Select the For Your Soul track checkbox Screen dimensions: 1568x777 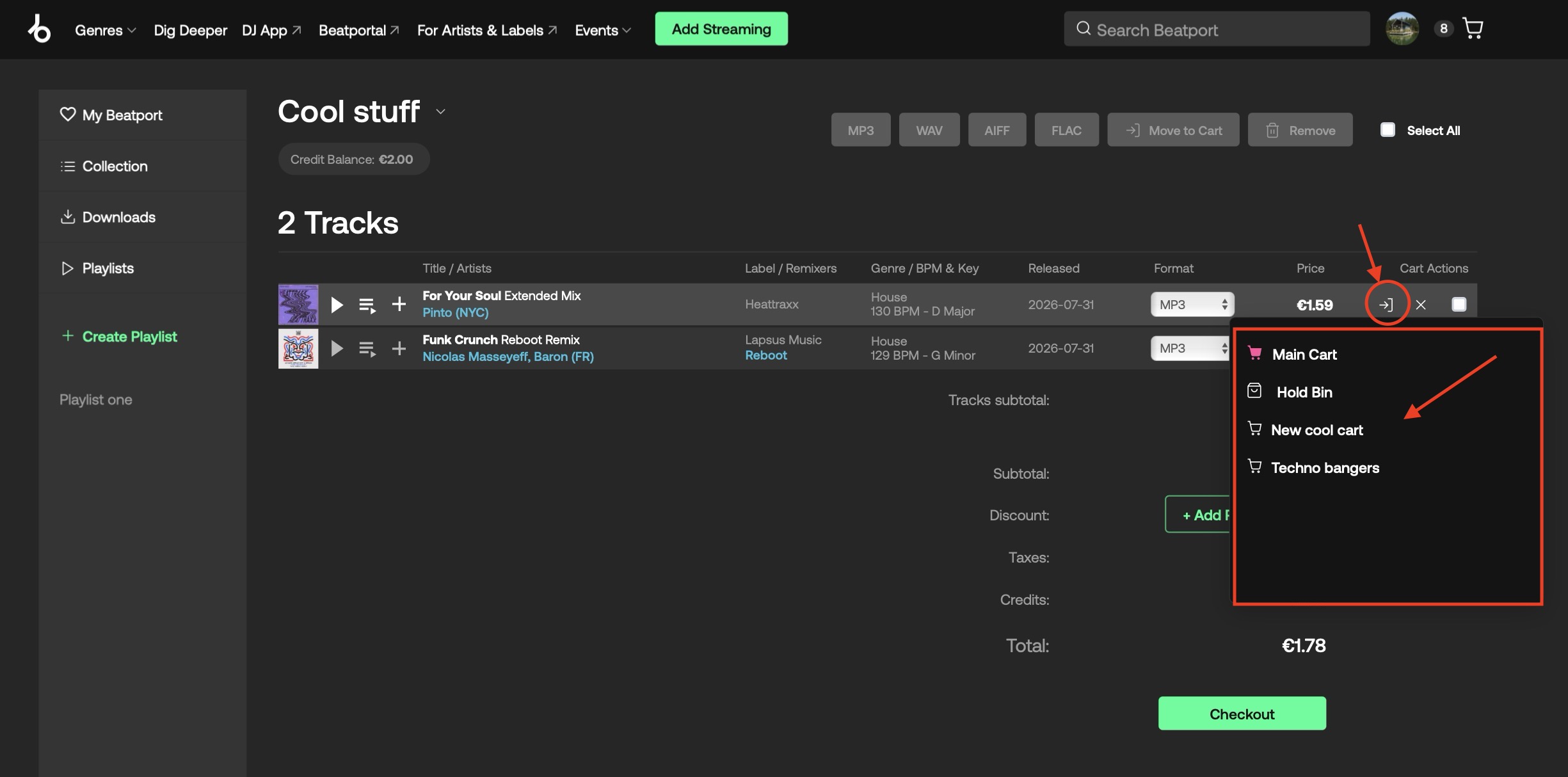tap(1459, 304)
